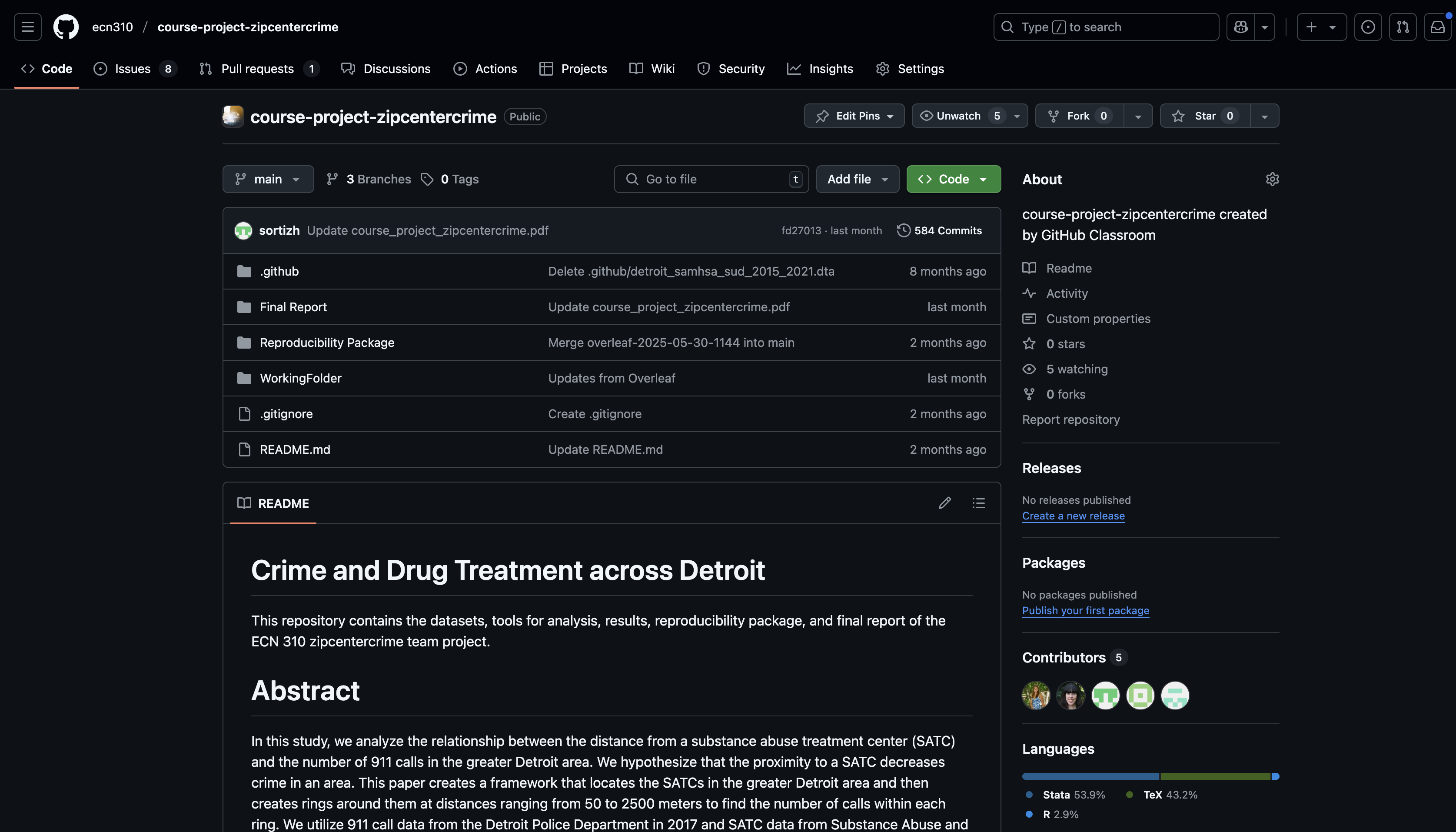Click the branches icon beside 3 Branches
The height and width of the screenshot is (832, 1456).
coord(332,180)
